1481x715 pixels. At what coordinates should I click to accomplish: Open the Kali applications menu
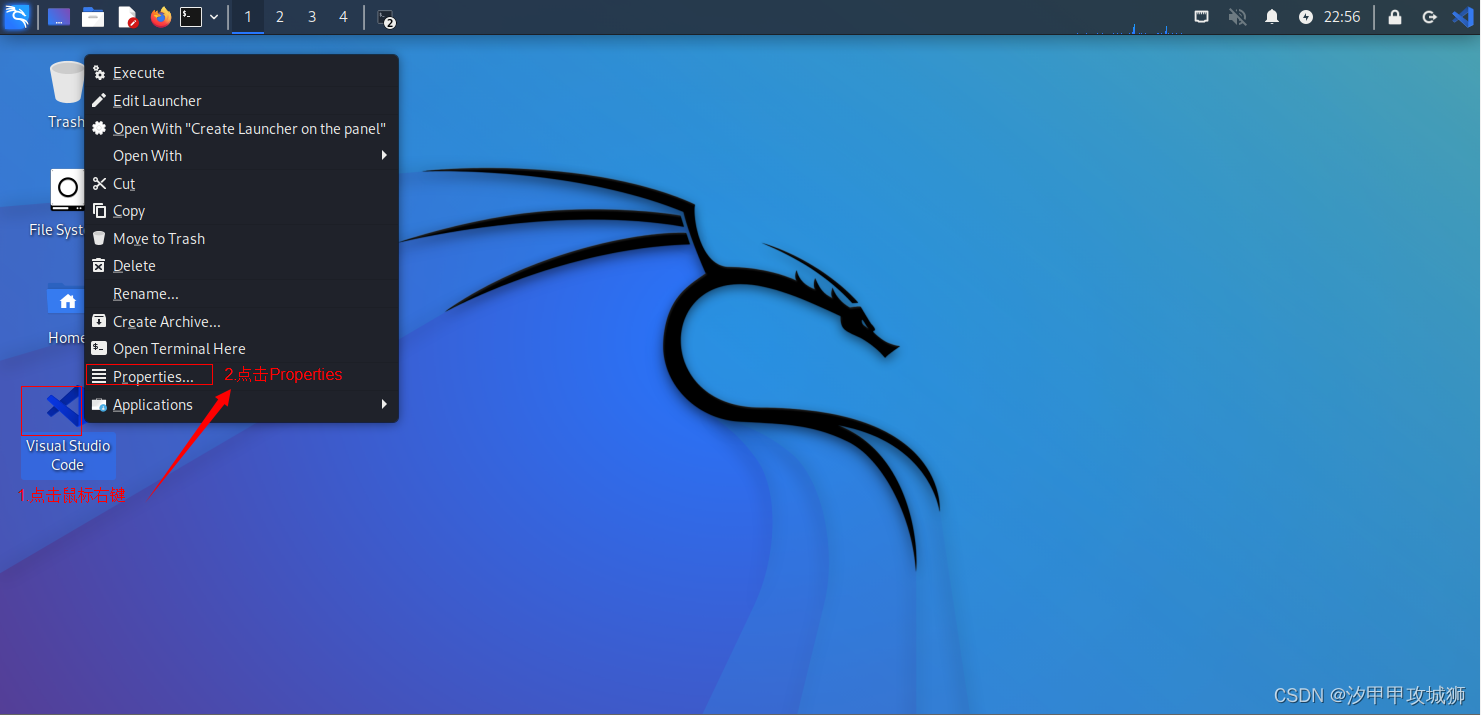[17, 16]
